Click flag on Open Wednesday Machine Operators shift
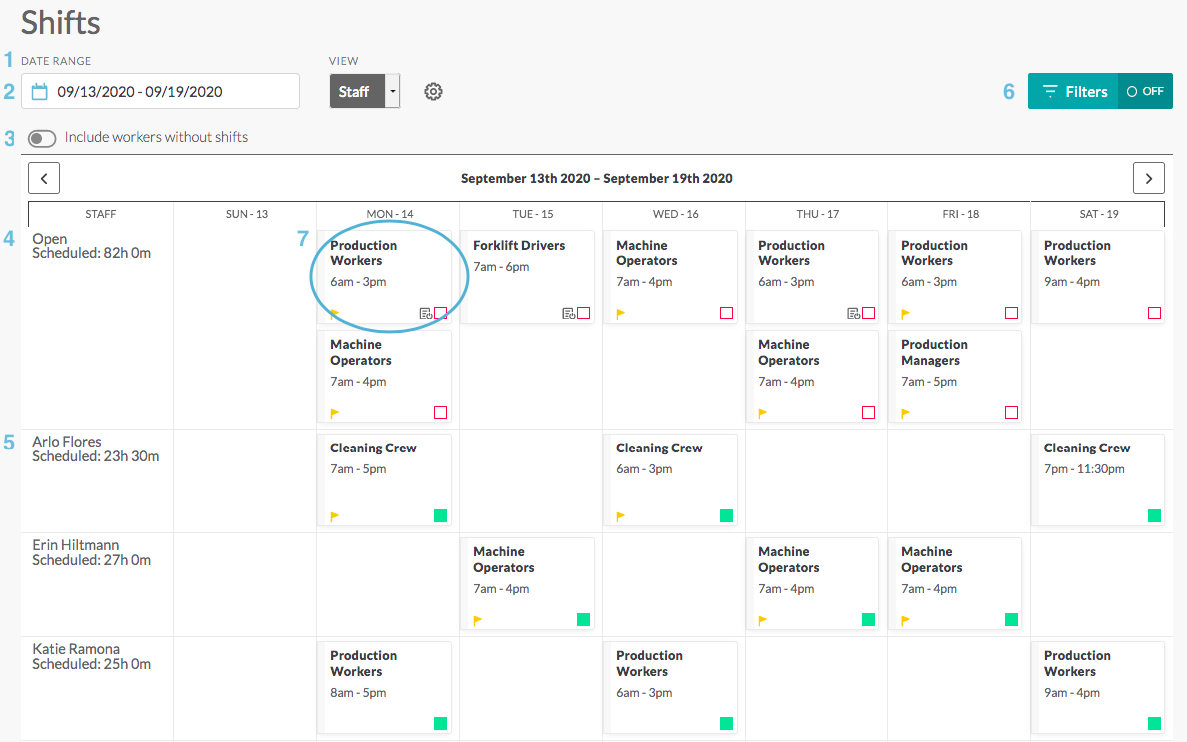Screen dimensions: 1187x742 pos(621,313)
